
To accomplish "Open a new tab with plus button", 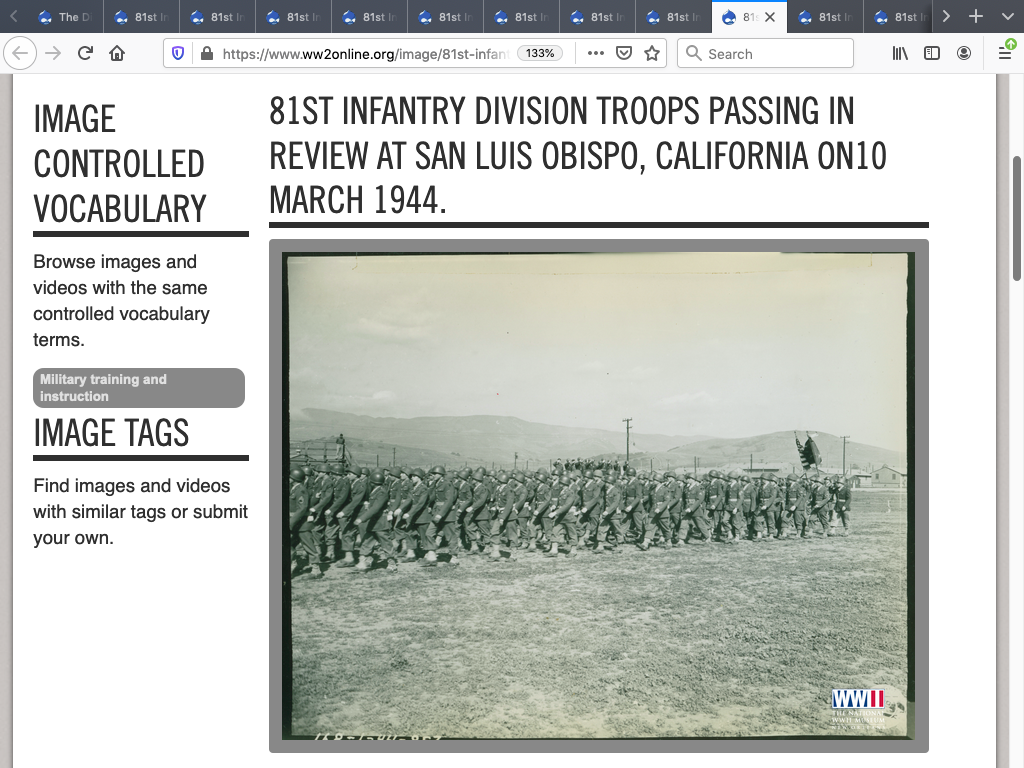I will click(x=976, y=16).
